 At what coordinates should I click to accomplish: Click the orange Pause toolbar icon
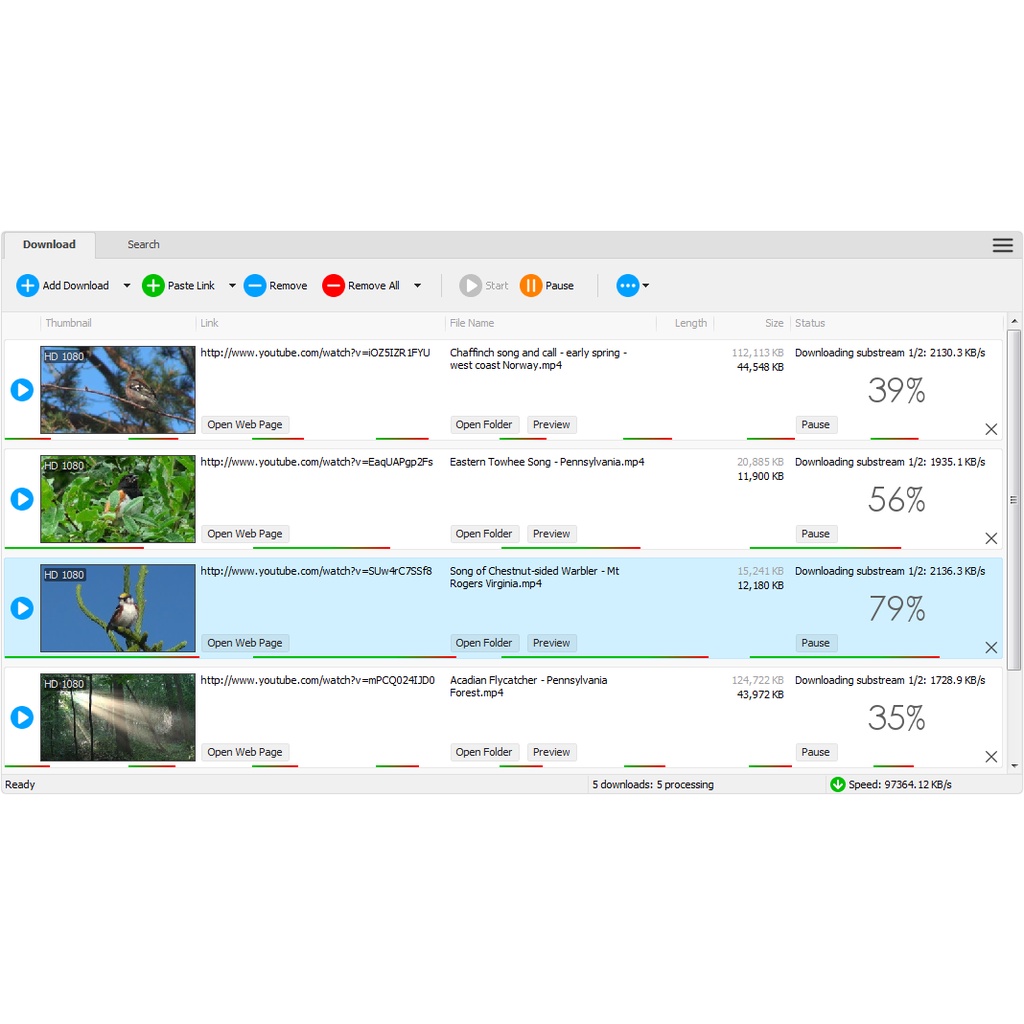(531, 285)
